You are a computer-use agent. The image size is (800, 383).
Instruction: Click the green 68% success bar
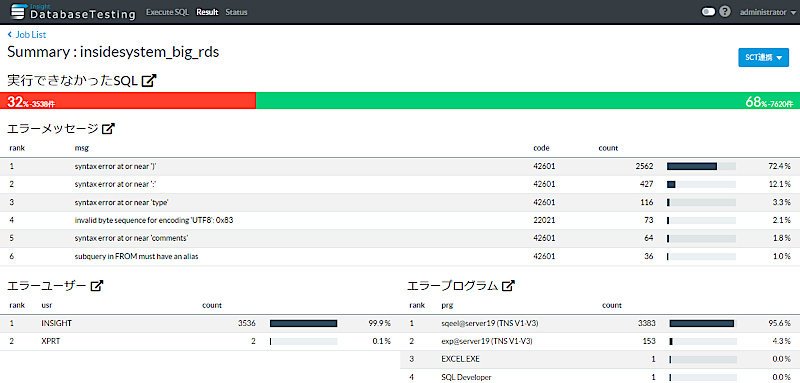click(528, 100)
